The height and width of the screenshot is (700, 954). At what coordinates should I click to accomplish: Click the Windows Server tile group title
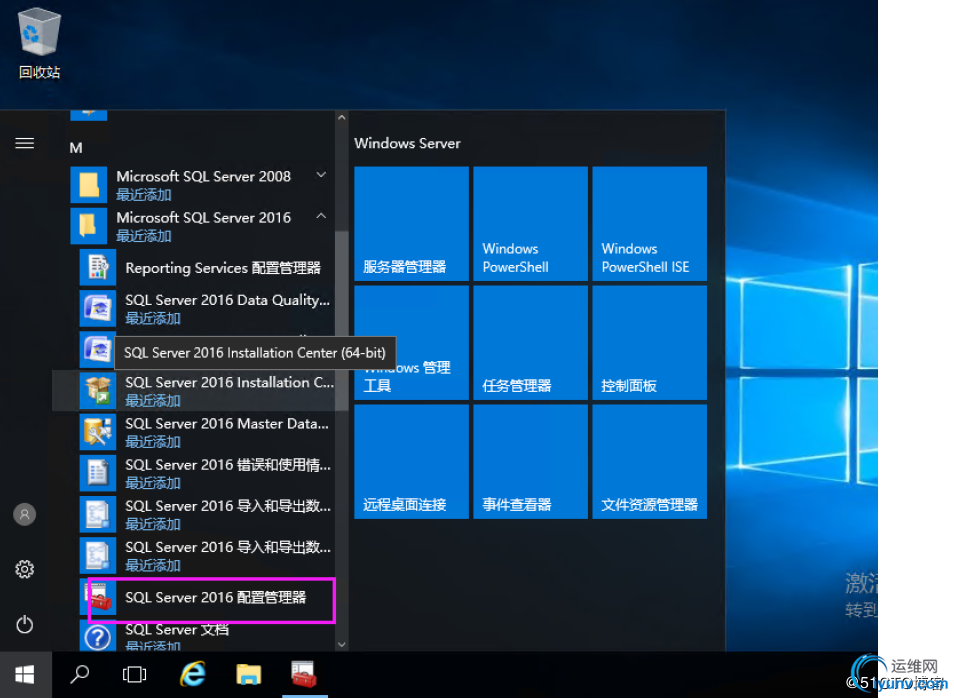pyautogui.click(x=407, y=144)
